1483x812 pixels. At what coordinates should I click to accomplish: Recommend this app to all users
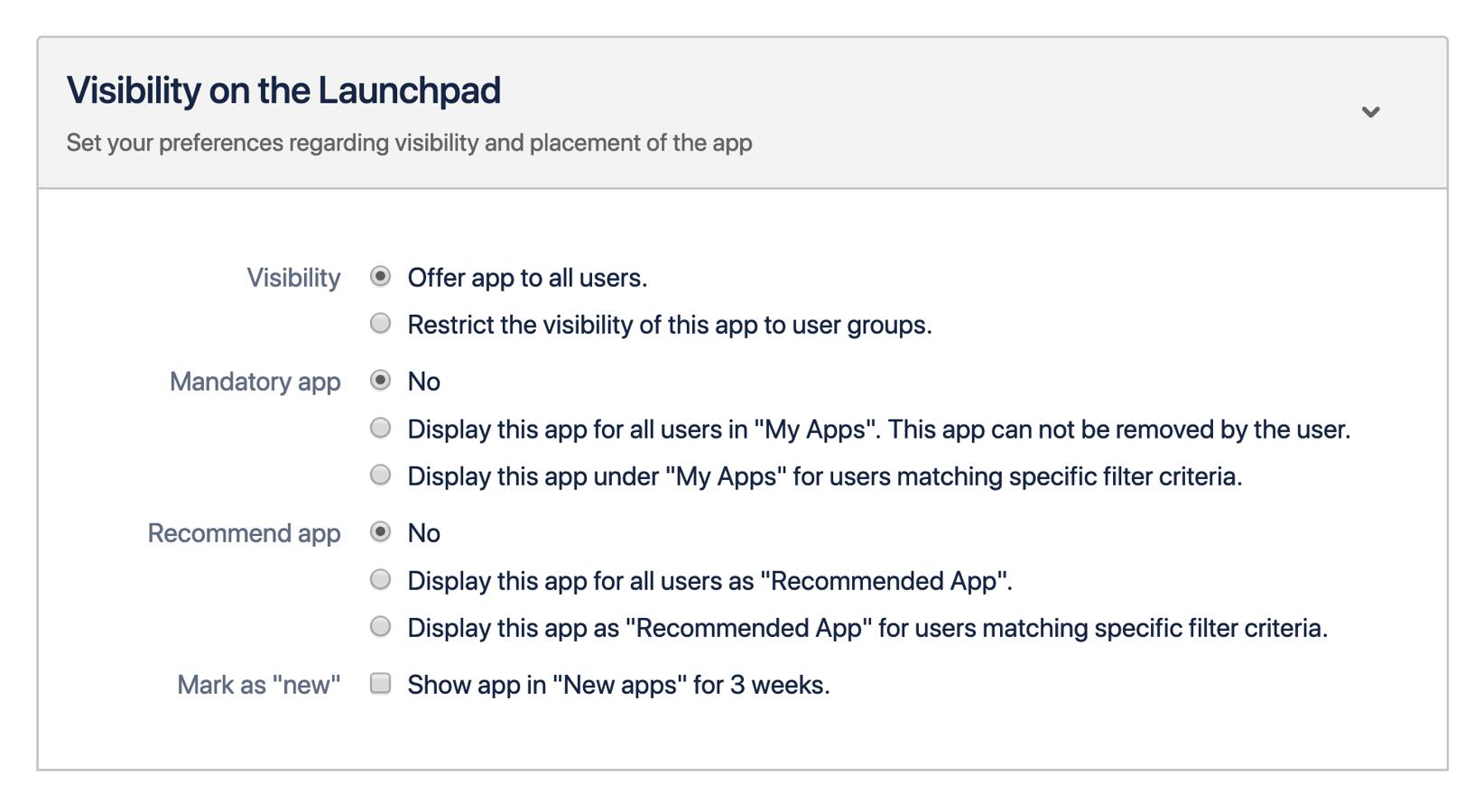(x=380, y=579)
